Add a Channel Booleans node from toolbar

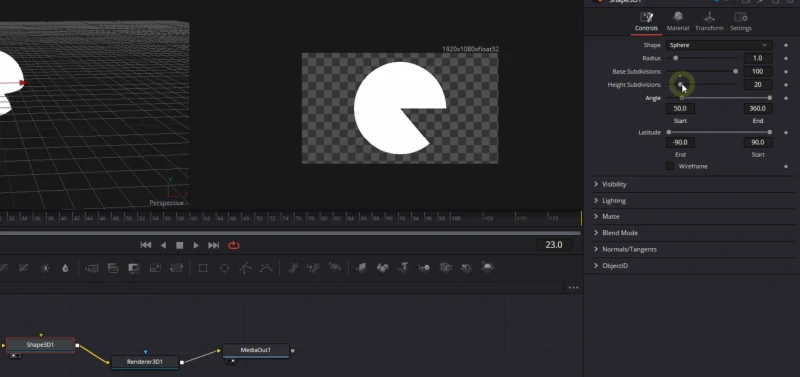[113, 268]
